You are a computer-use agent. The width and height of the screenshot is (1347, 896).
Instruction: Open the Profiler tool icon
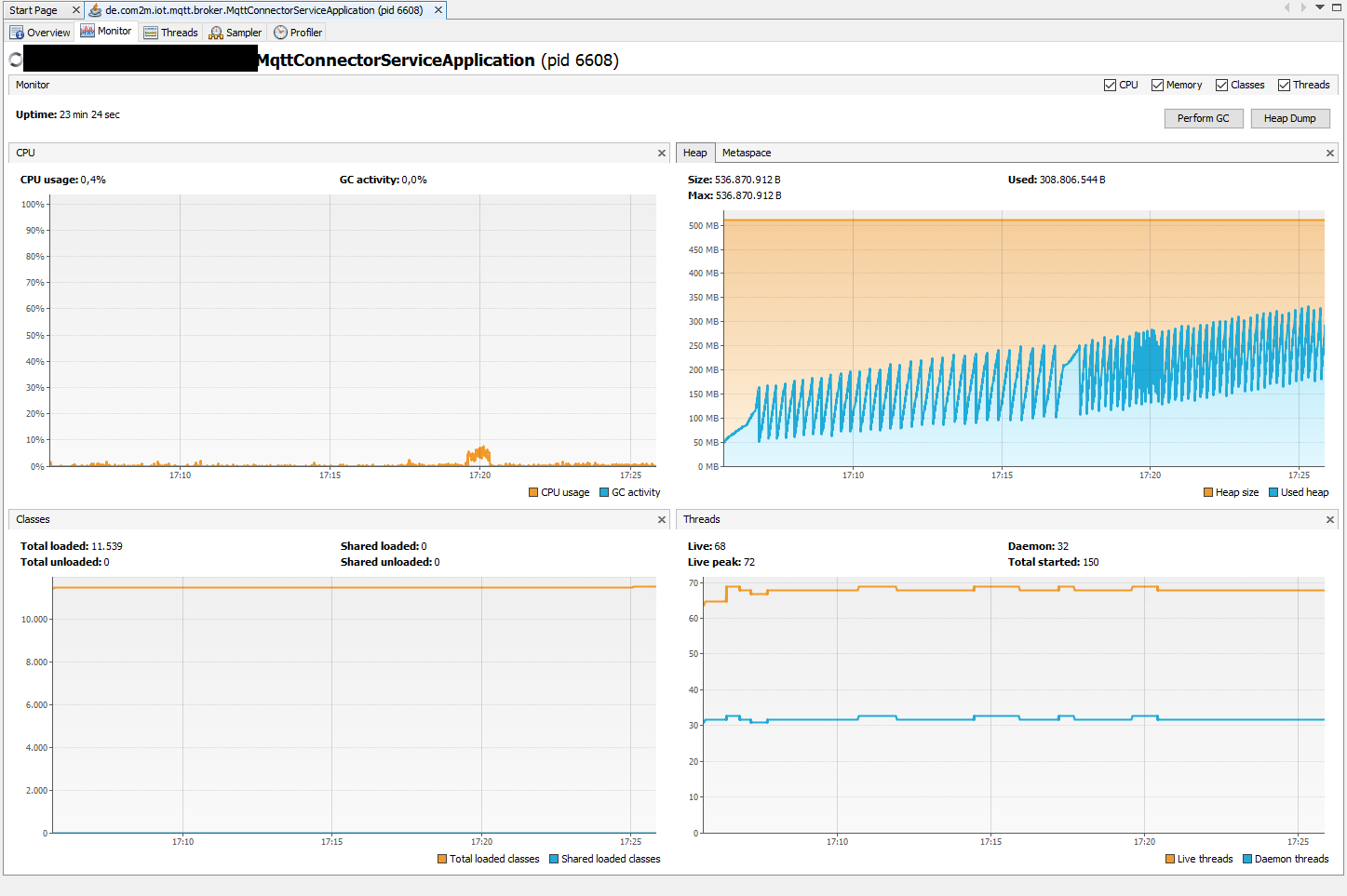click(279, 31)
